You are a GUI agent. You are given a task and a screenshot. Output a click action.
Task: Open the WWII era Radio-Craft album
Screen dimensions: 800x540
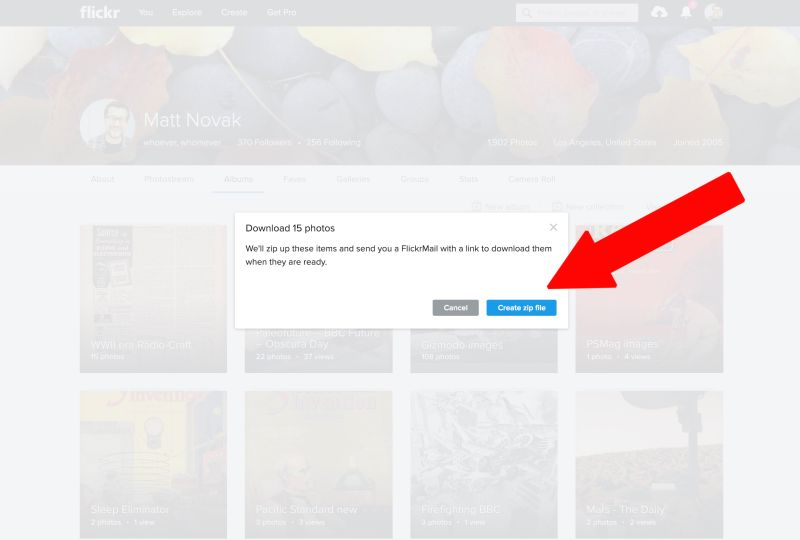(x=153, y=299)
